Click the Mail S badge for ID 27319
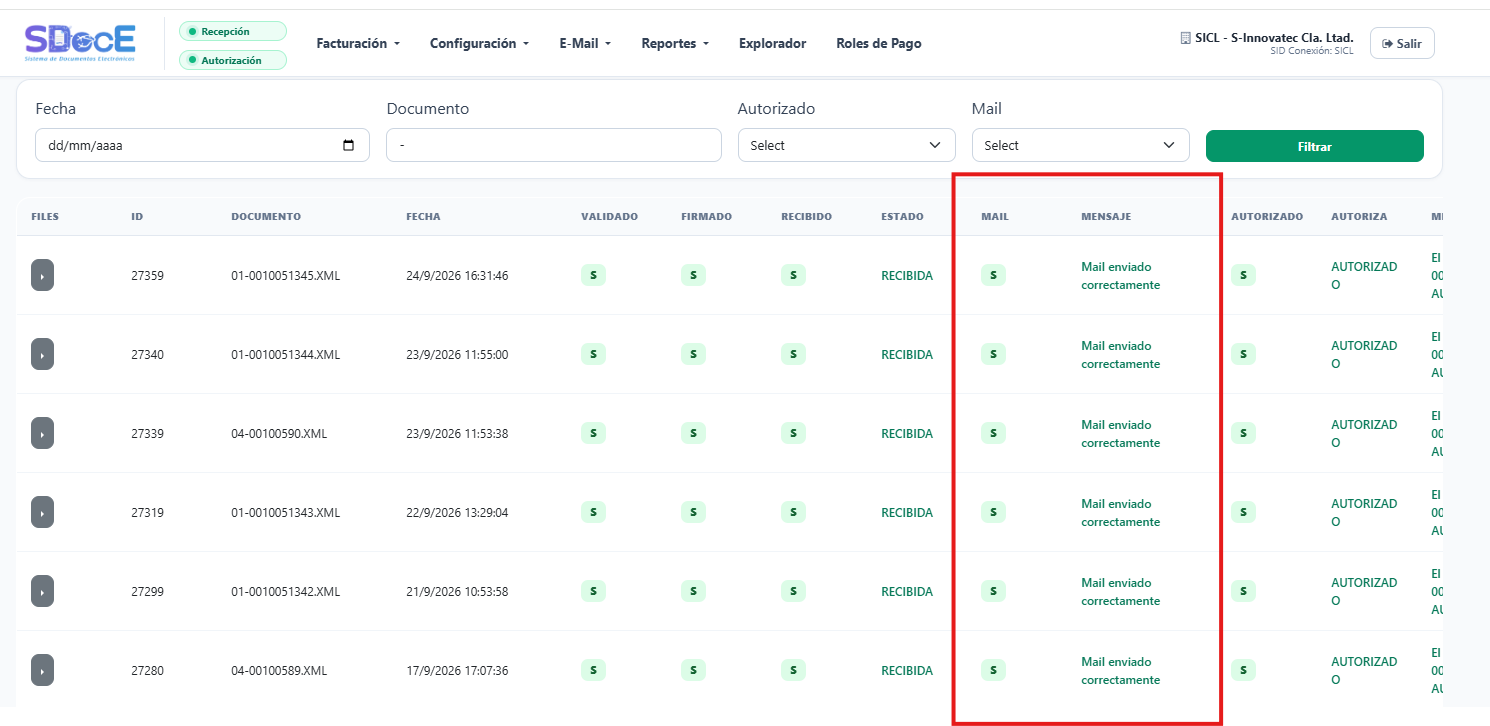The width and height of the screenshot is (1490, 726). [x=993, y=512]
